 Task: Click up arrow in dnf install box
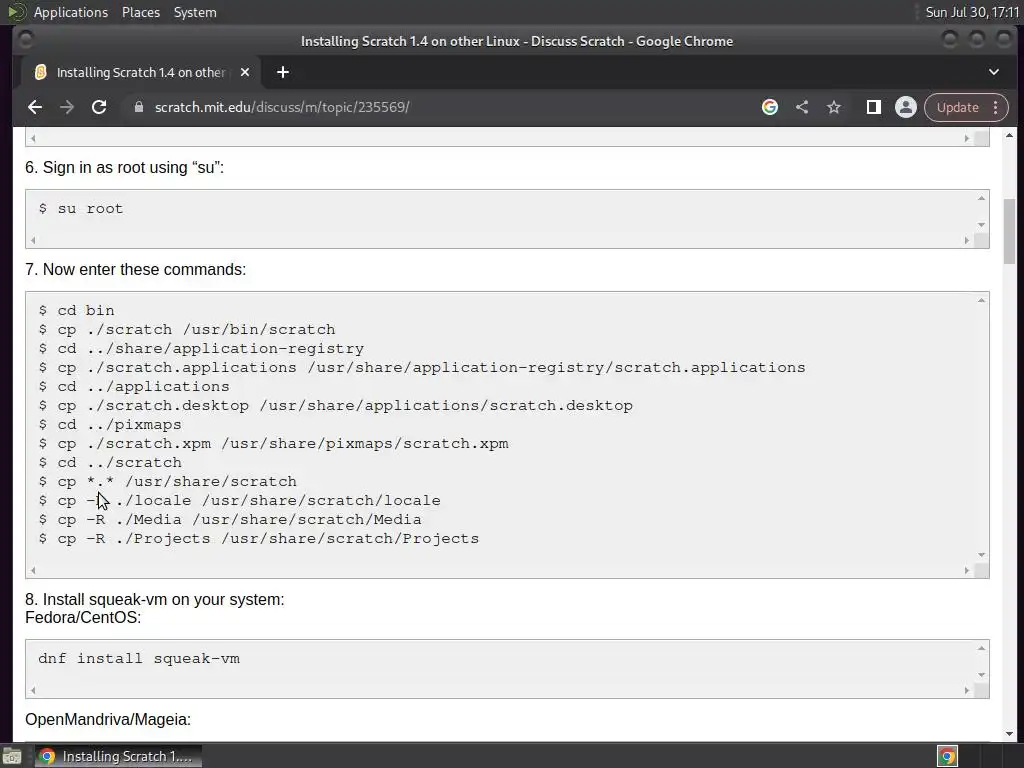(982, 648)
